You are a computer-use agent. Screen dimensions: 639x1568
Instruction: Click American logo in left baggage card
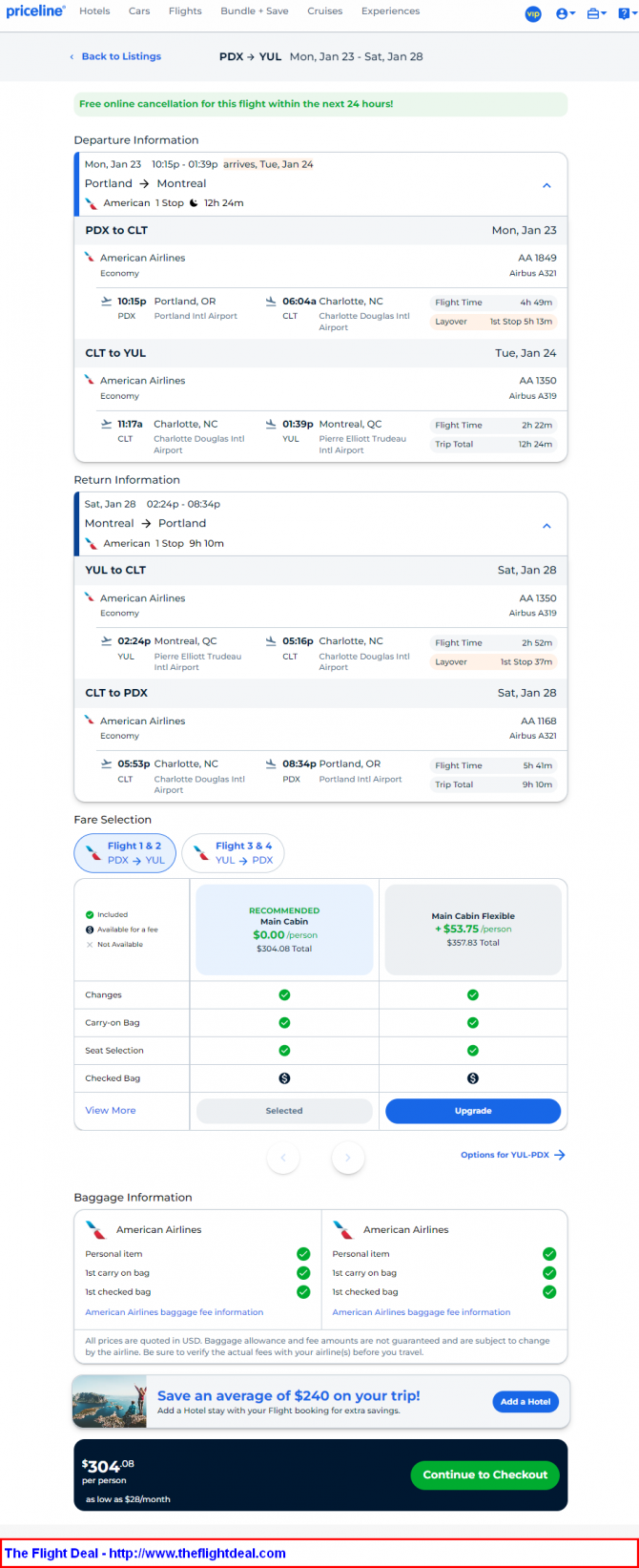(x=95, y=1230)
